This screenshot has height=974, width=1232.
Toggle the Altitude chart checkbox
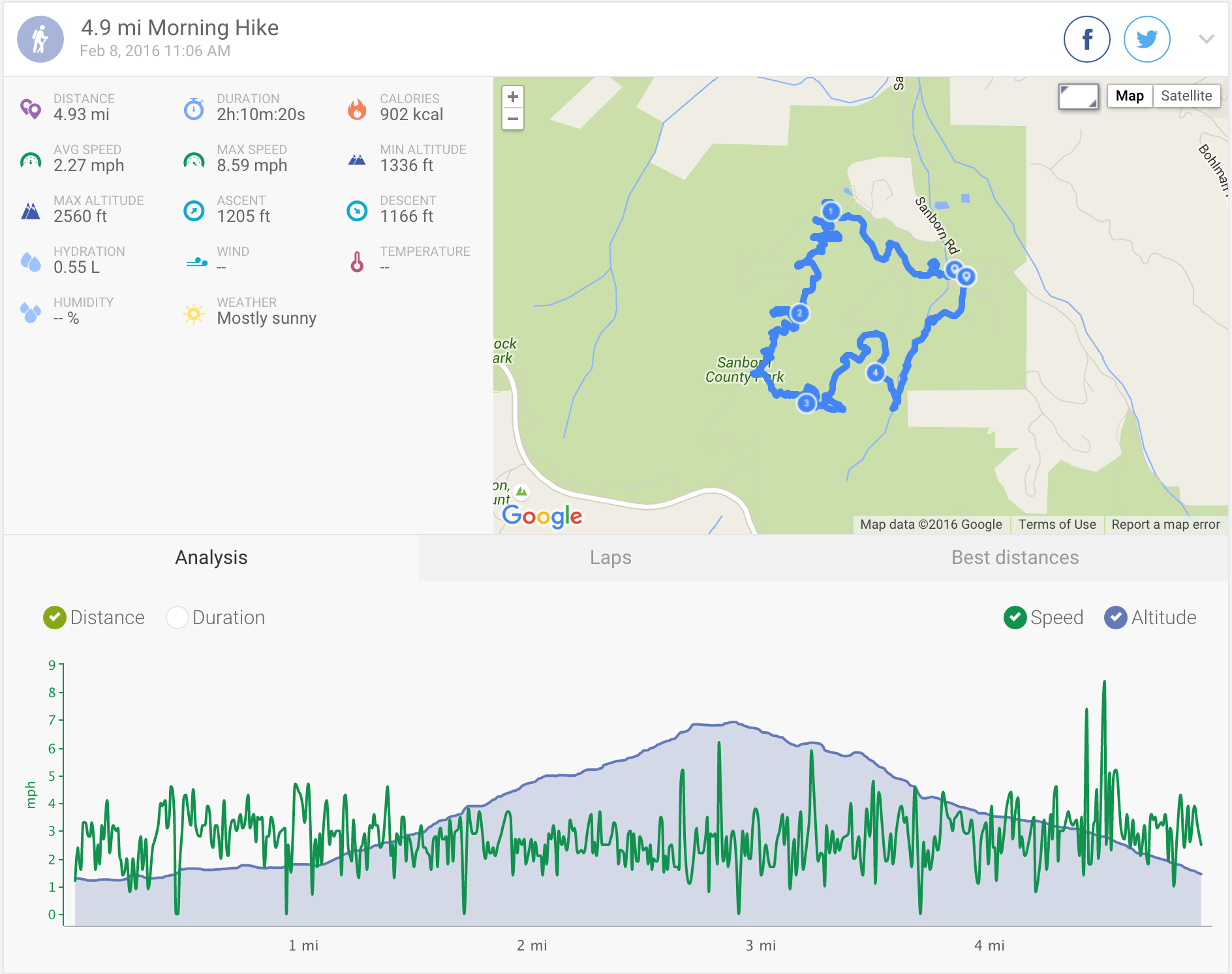pyautogui.click(x=1115, y=618)
